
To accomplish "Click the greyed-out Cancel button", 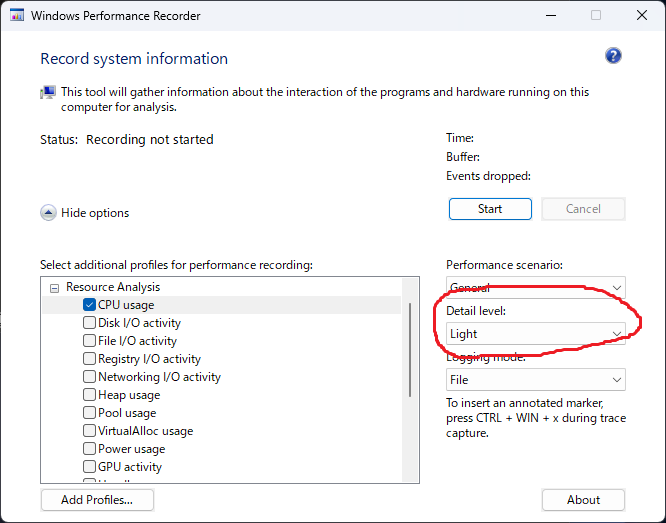I will click(x=583, y=209).
